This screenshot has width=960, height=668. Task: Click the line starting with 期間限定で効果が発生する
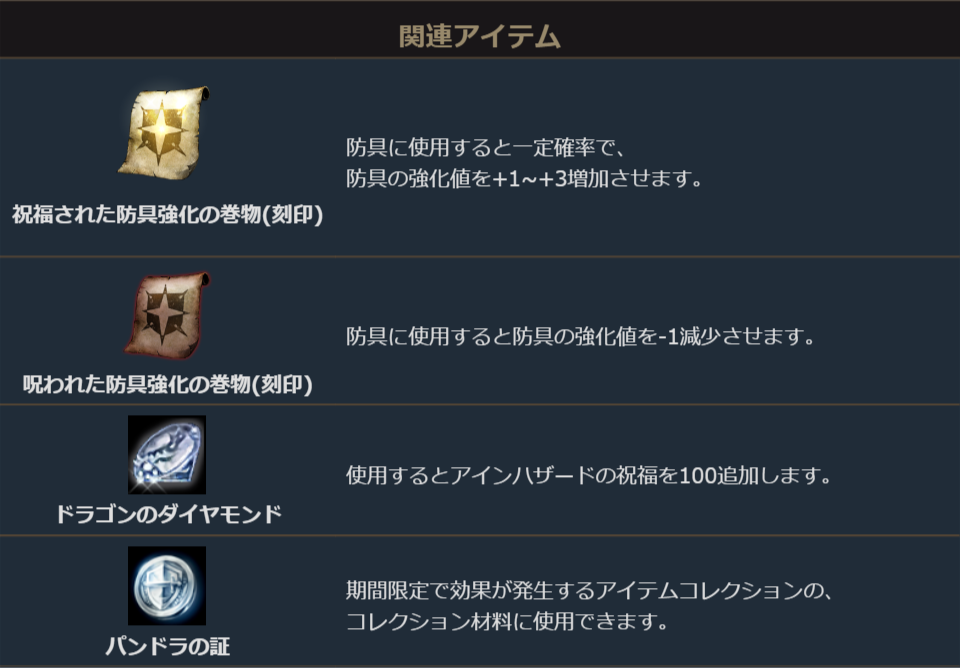pyautogui.click(x=589, y=591)
